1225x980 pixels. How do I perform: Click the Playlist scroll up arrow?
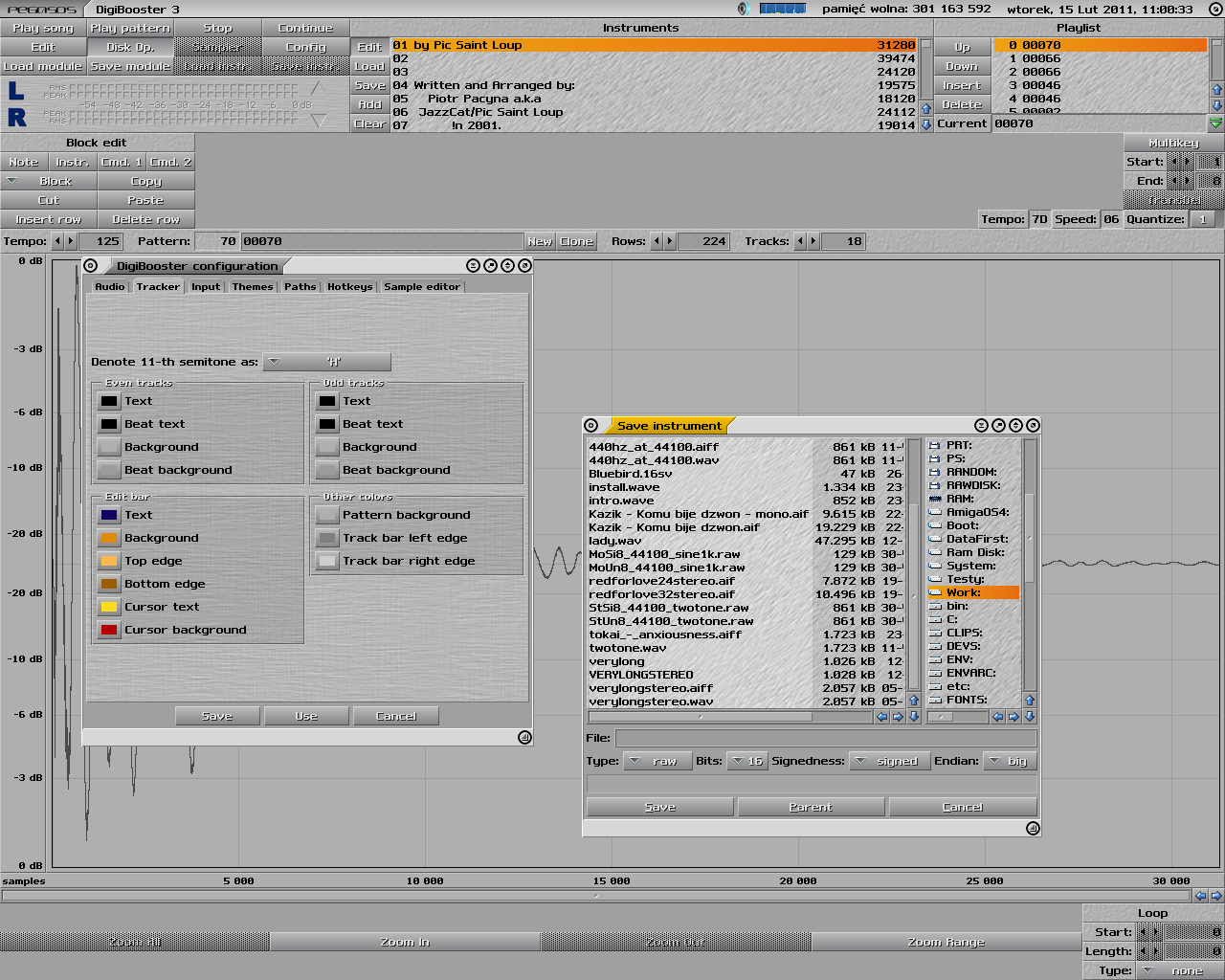[x=1216, y=90]
